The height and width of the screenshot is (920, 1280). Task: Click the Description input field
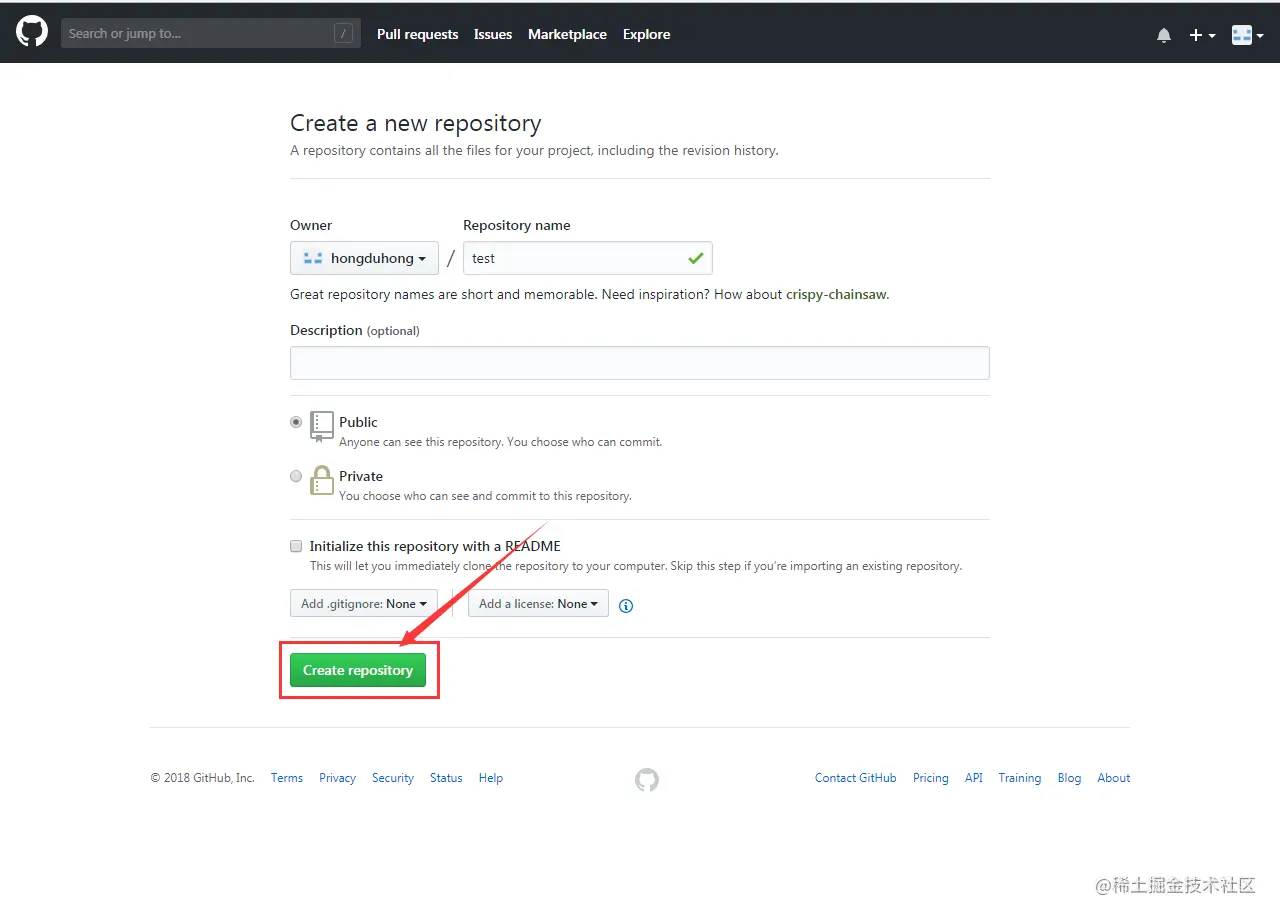pos(640,363)
